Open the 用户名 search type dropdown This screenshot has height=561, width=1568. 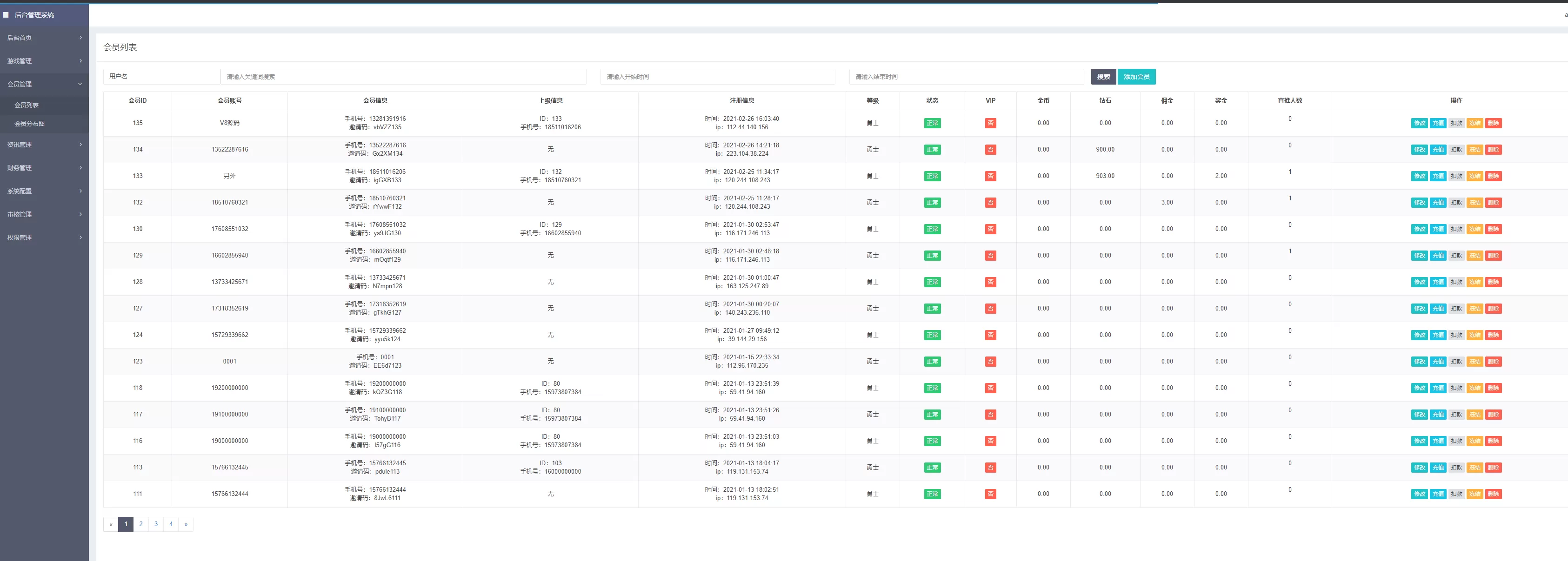pyautogui.click(x=161, y=77)
